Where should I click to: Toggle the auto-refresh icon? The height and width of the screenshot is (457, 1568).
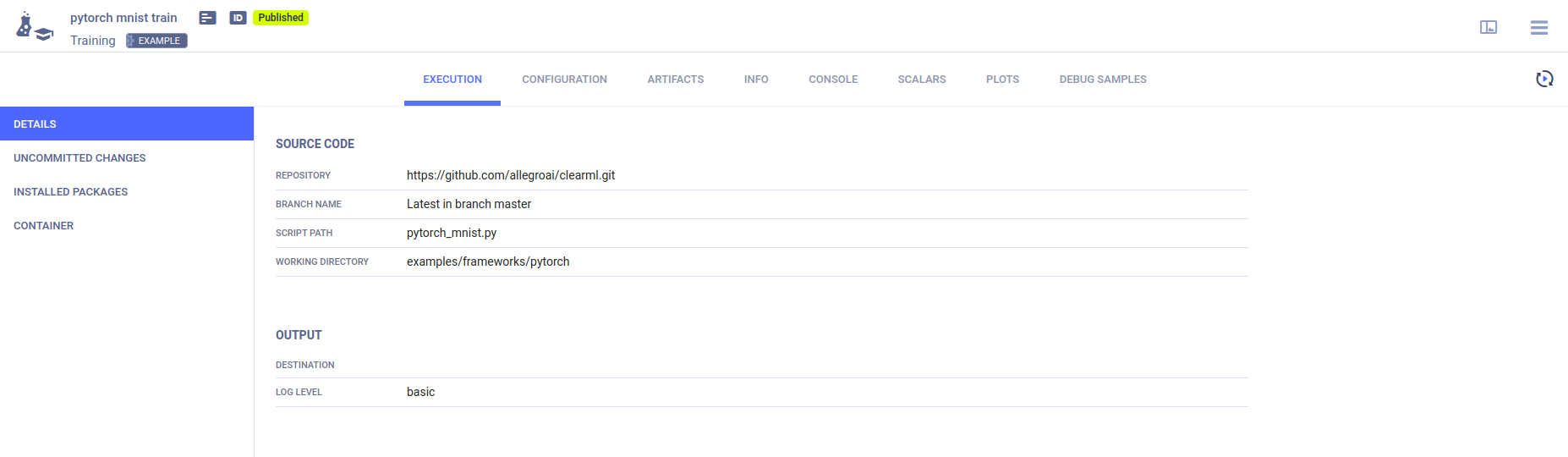1543,79
